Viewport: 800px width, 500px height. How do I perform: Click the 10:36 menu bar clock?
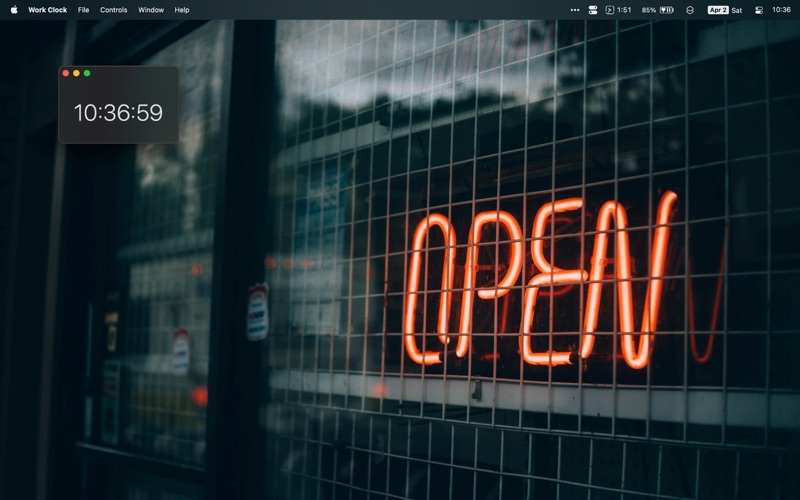pyautogui.click(x=781, y=10)
